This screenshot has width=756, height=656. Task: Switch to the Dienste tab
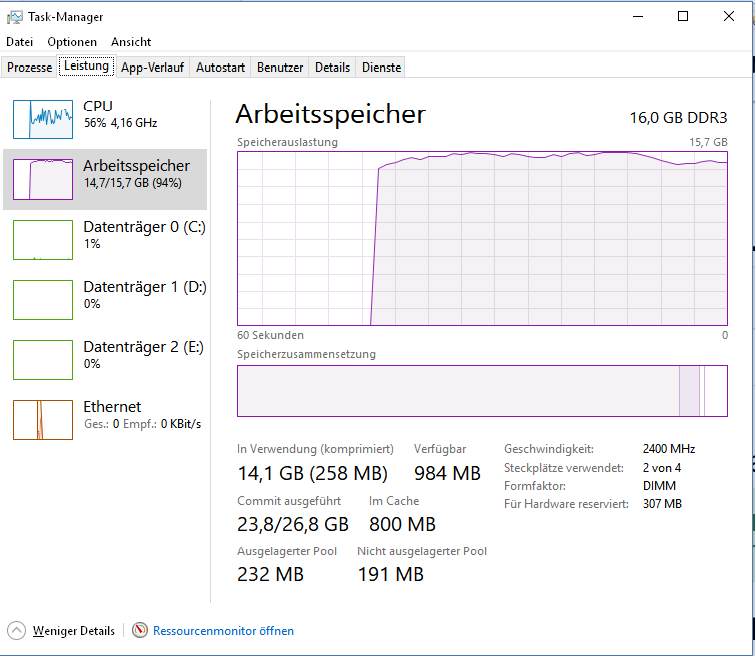pos(381,67)
